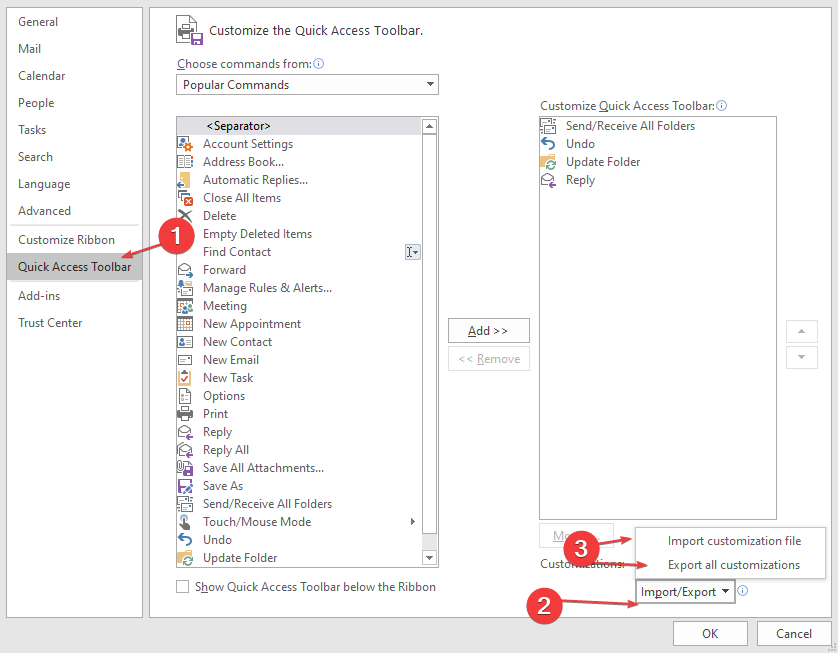Click the Add >> button

(488, 331)
